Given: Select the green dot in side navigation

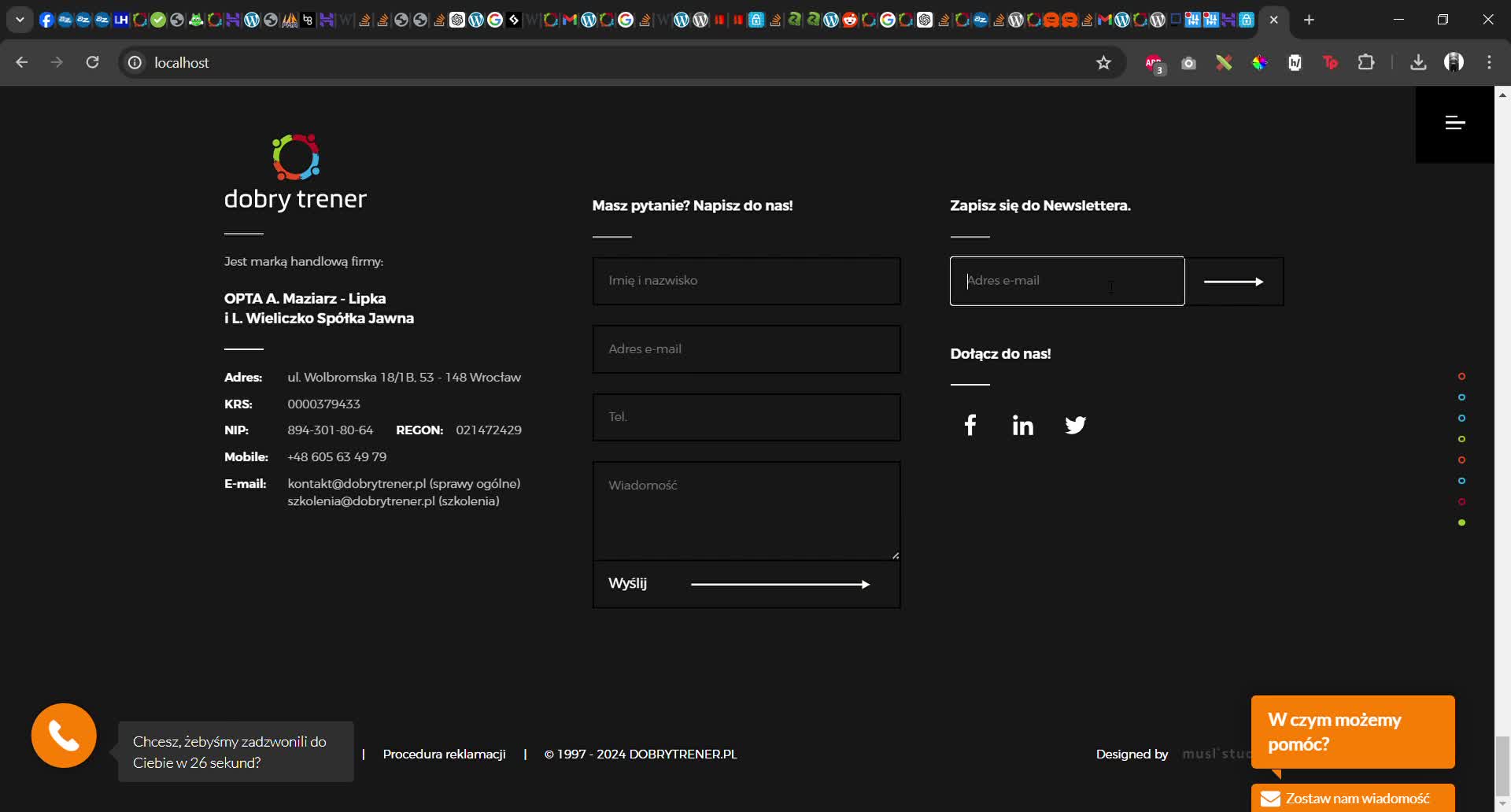Looking at the screenshot, I should (x=1462, y=522).
